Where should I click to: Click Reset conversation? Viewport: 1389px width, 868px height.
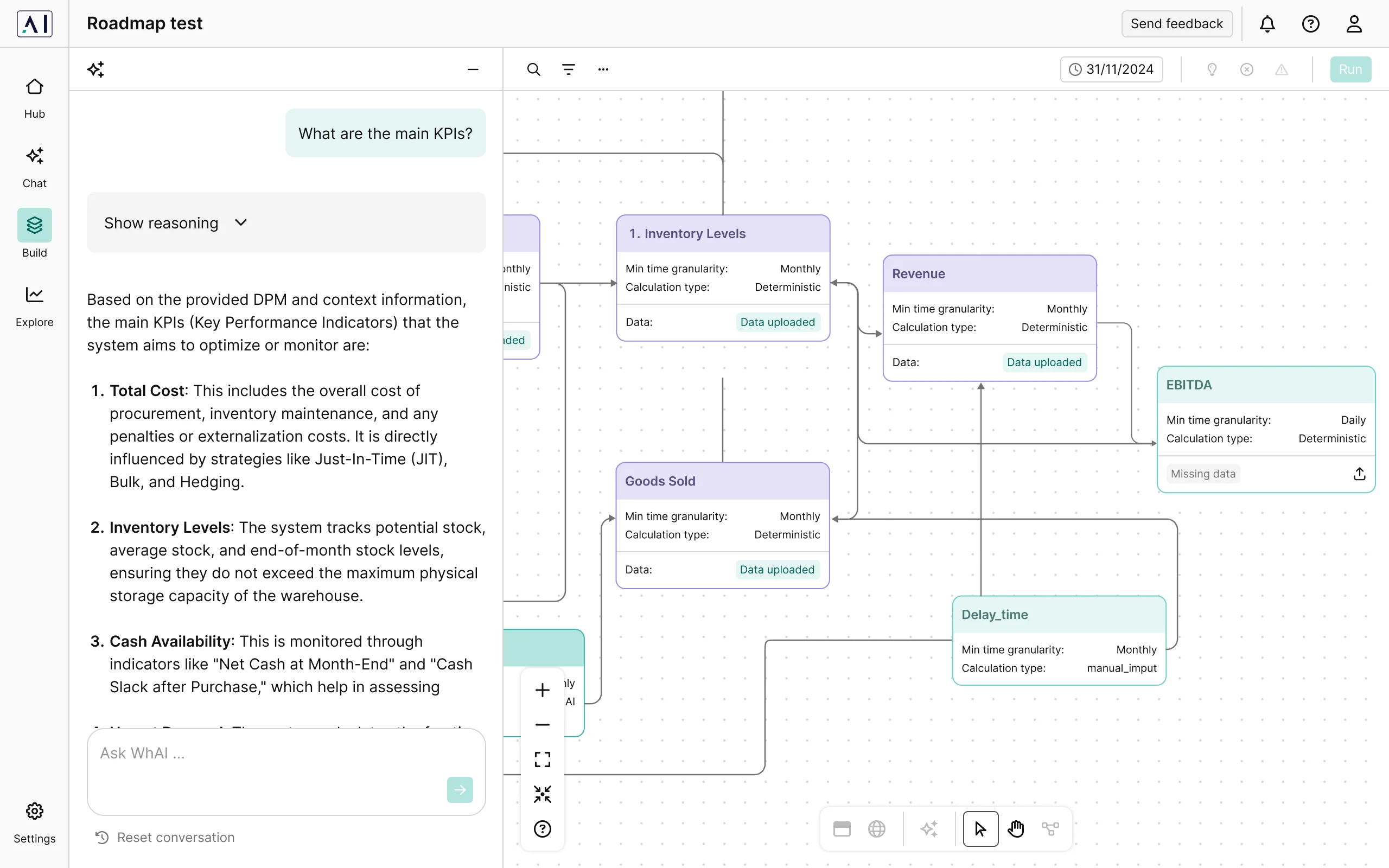(165, 838)
